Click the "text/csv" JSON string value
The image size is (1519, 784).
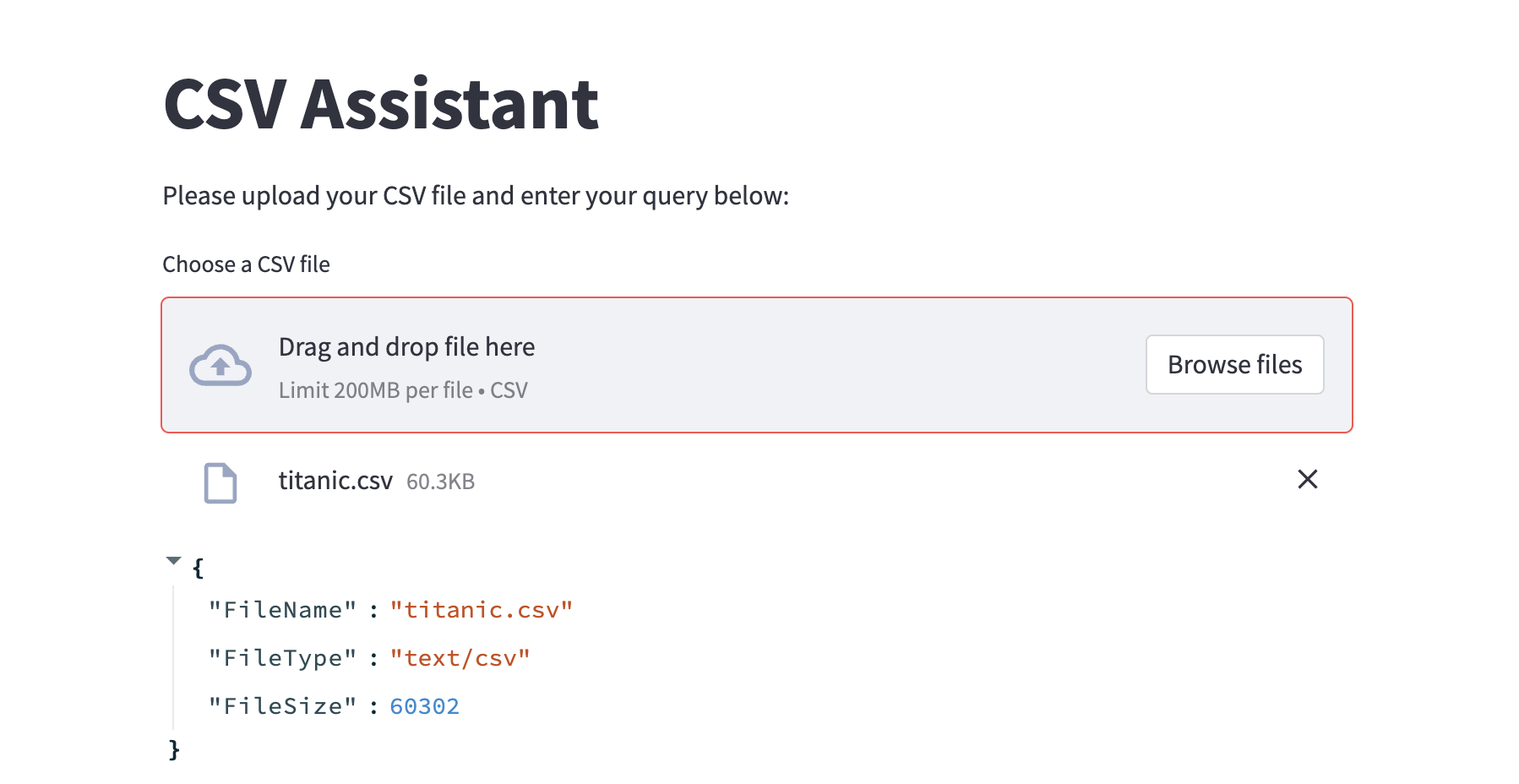coord(460,658)
